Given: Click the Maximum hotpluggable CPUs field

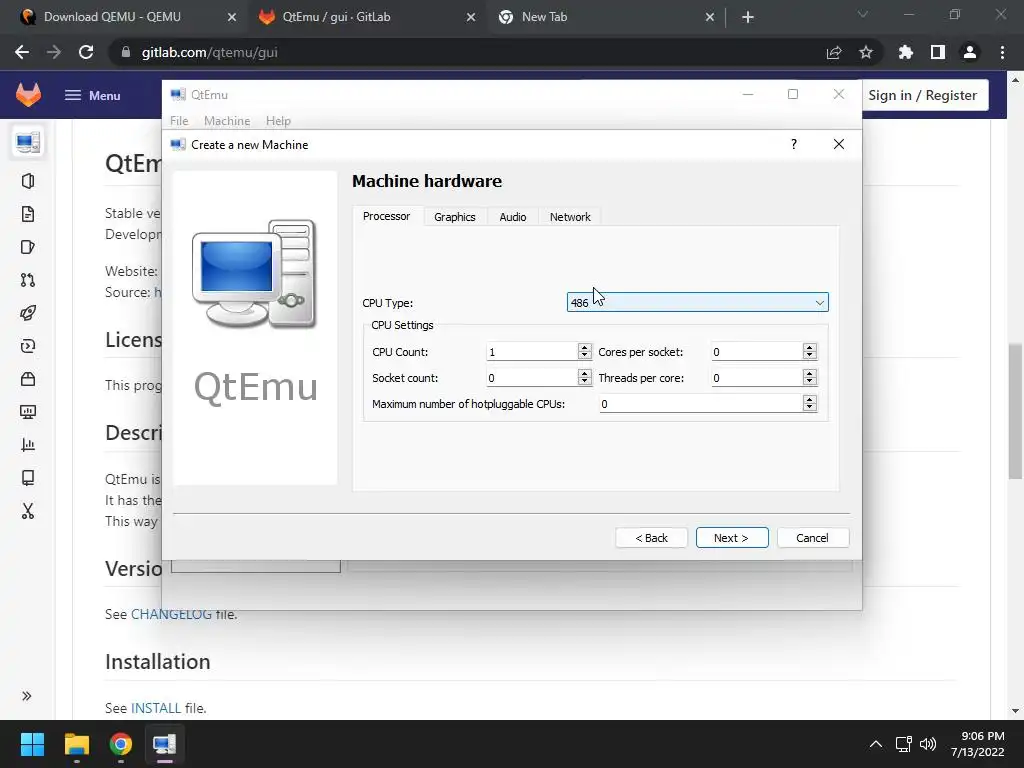Looking at the screenshot, I should click(x=701, y=404).
